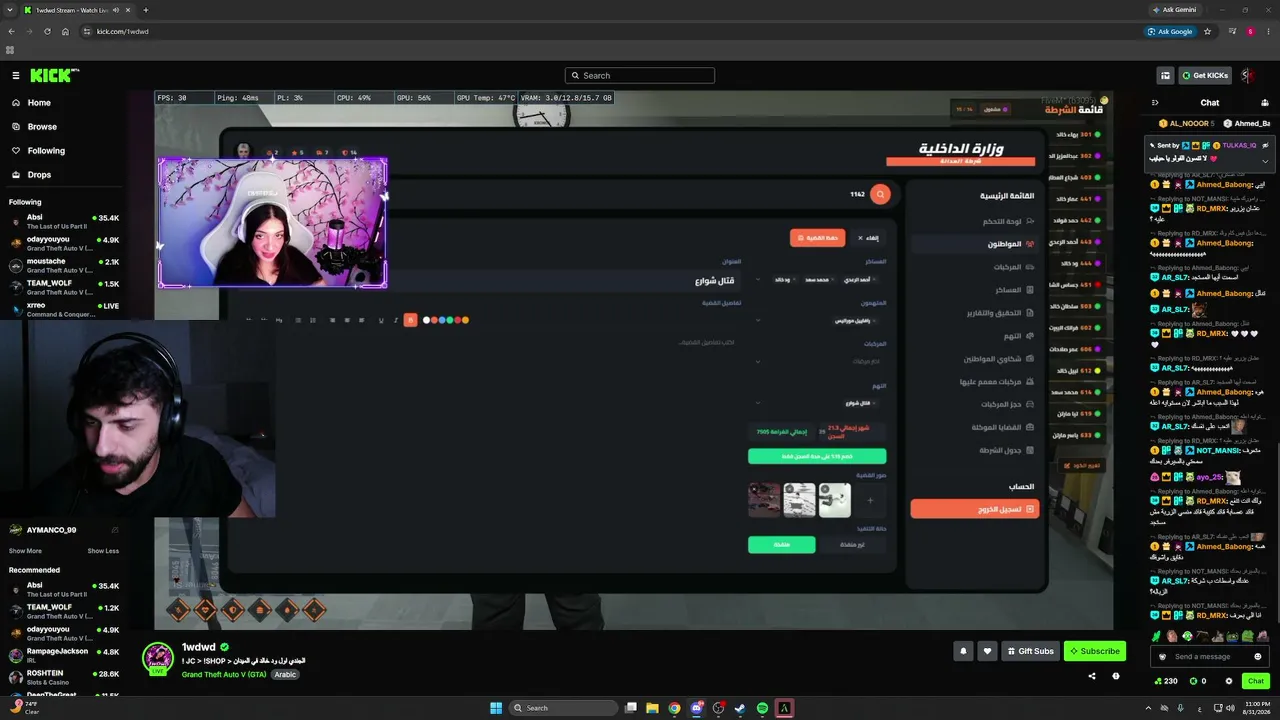Open the leftmost case image thumbnail
1280x720 pixels.
tap(765, 500)
